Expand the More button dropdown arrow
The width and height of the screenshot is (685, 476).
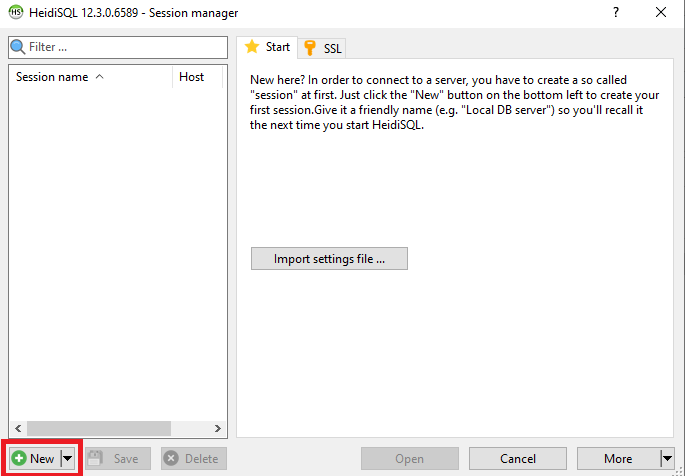tap(667, 459)
